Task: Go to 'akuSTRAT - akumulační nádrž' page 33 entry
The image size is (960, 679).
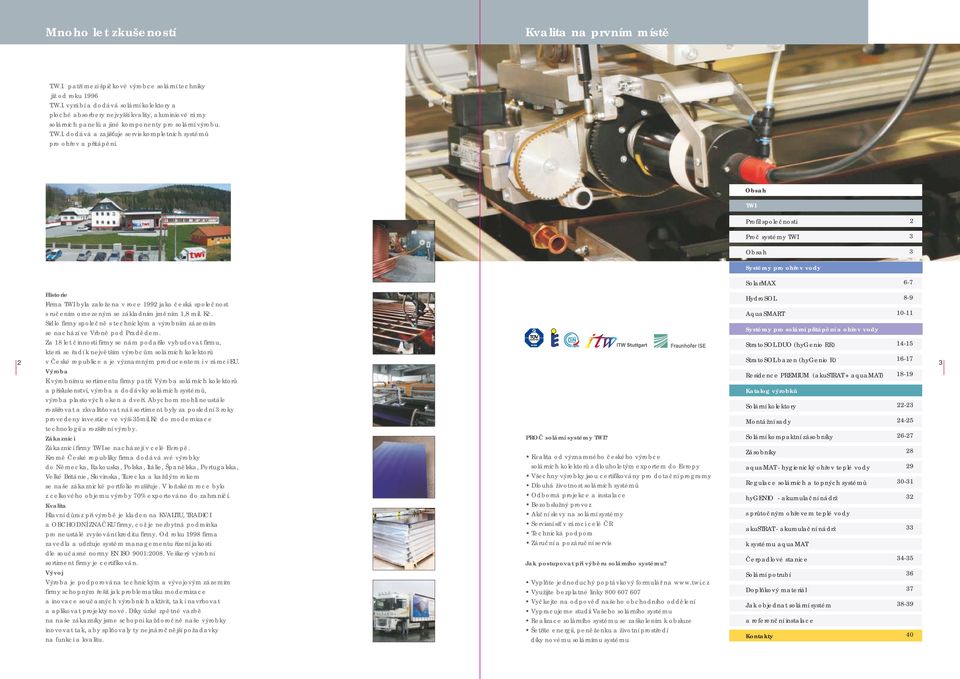Action: tap(825, 528)
